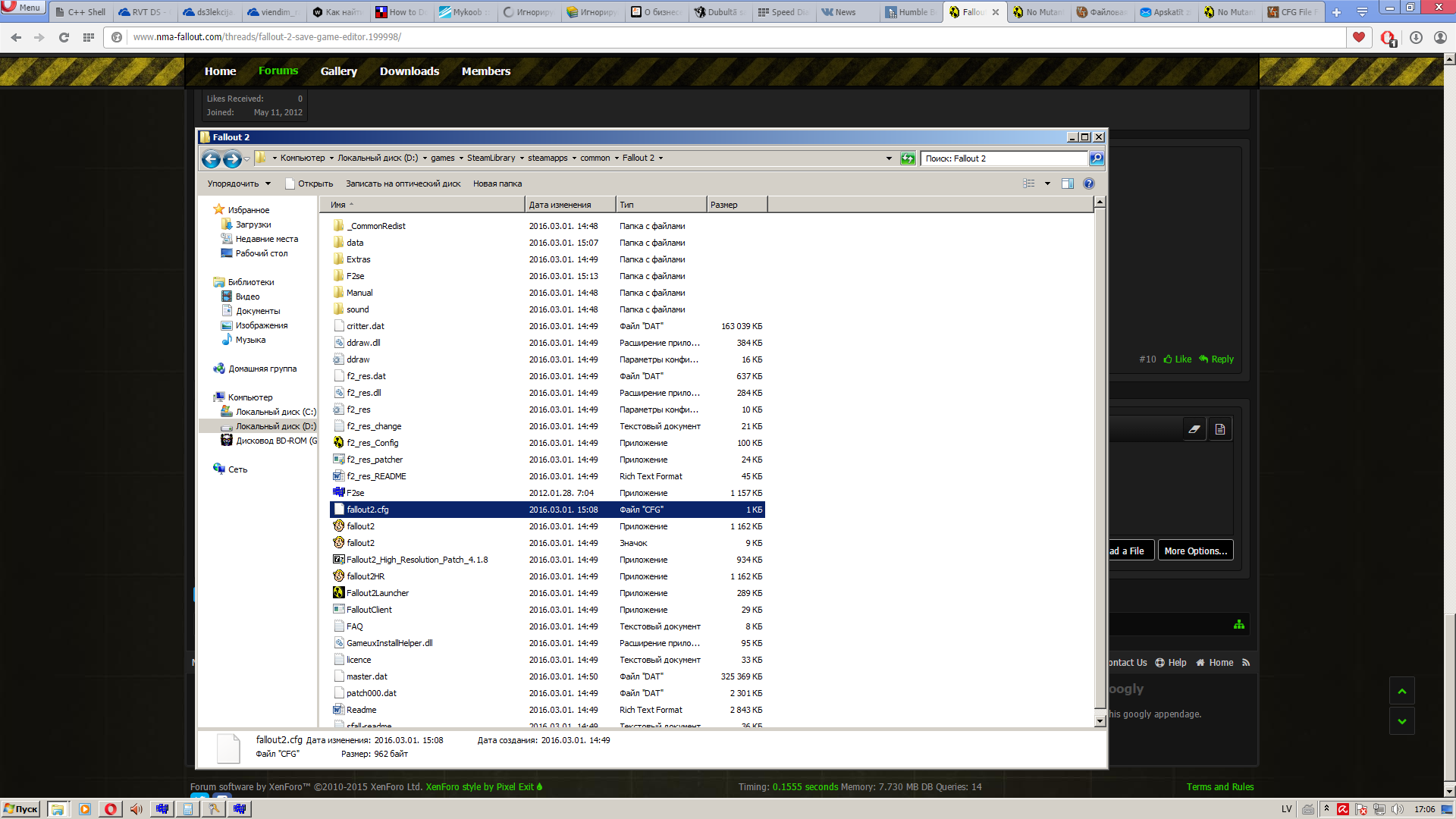
Task: Open Рабочий стол in navigation pane
Action: (262, 253)
